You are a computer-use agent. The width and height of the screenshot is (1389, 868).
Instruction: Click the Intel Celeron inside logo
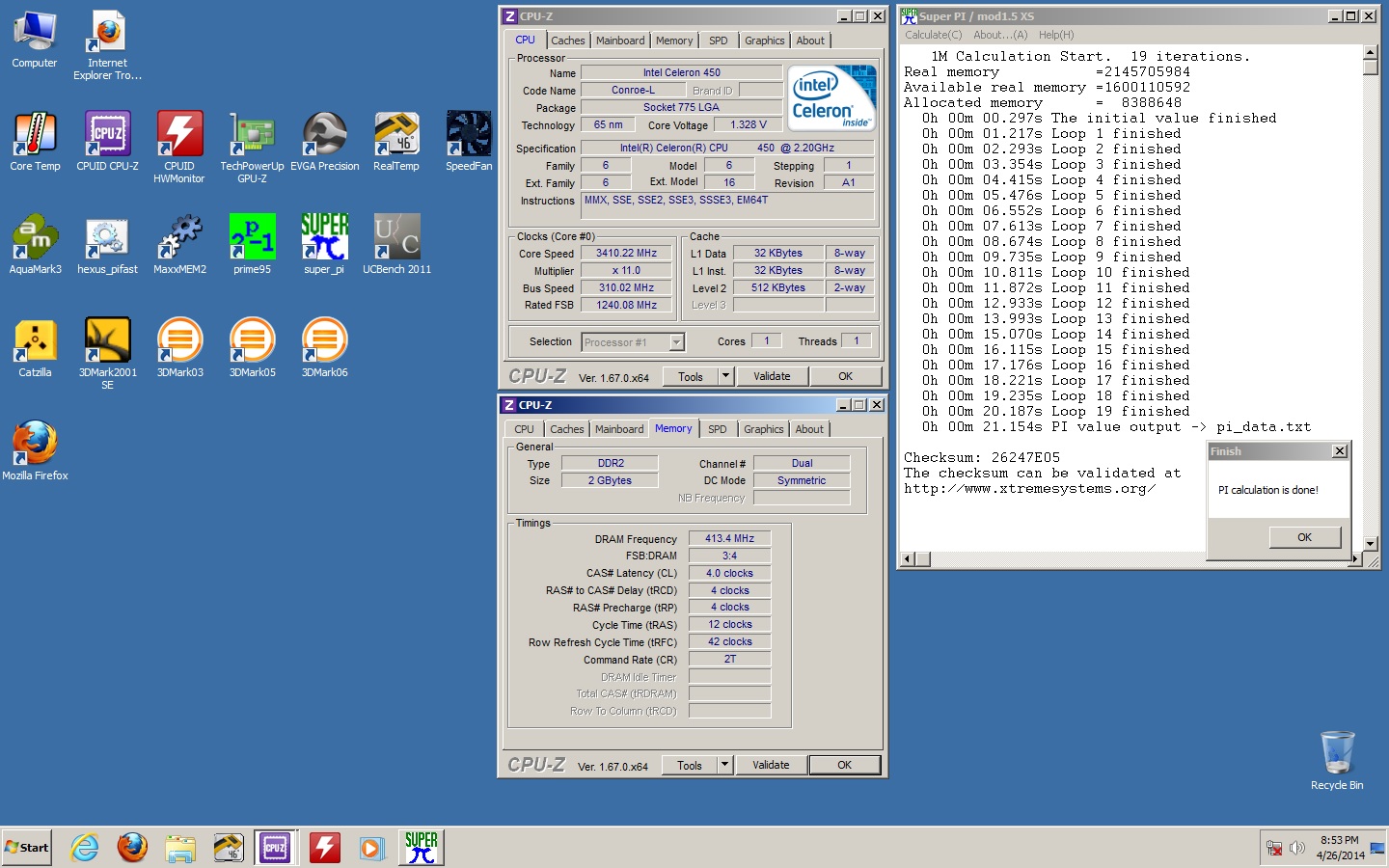831,97
